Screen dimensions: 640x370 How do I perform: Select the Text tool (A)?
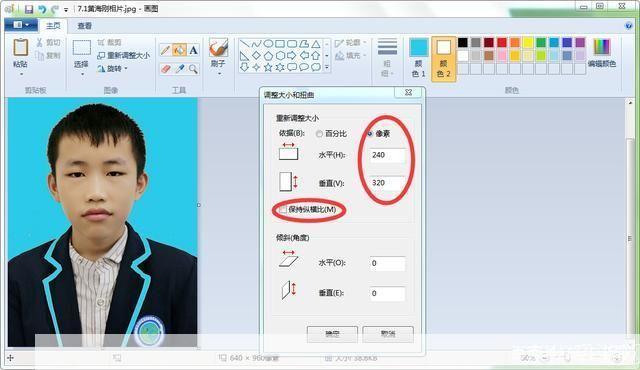point(193,50)
